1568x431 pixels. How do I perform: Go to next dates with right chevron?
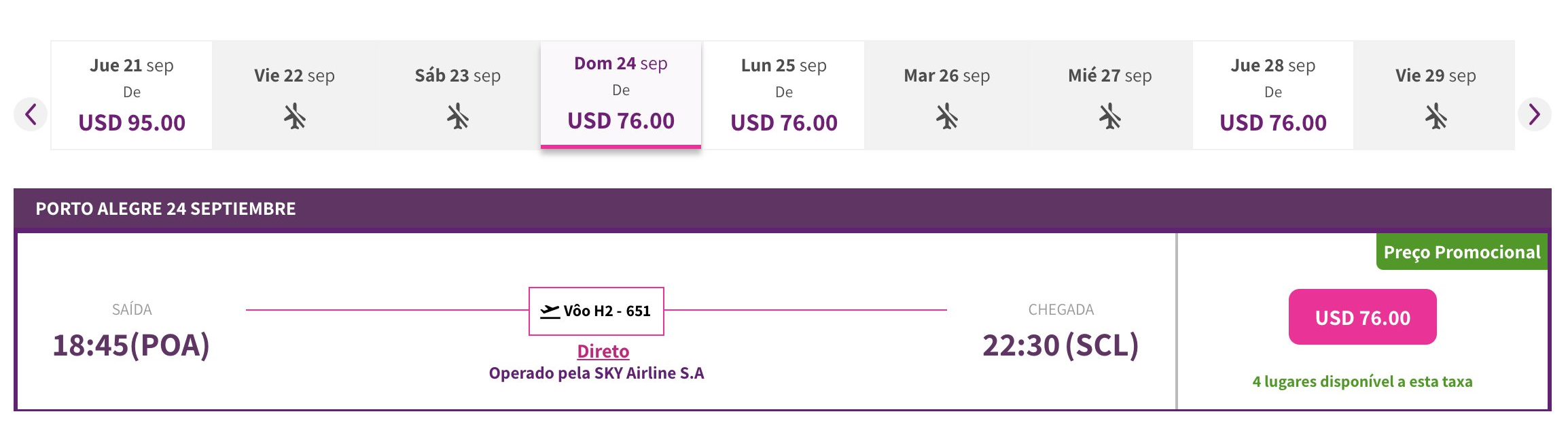(x=1534, y=114)
